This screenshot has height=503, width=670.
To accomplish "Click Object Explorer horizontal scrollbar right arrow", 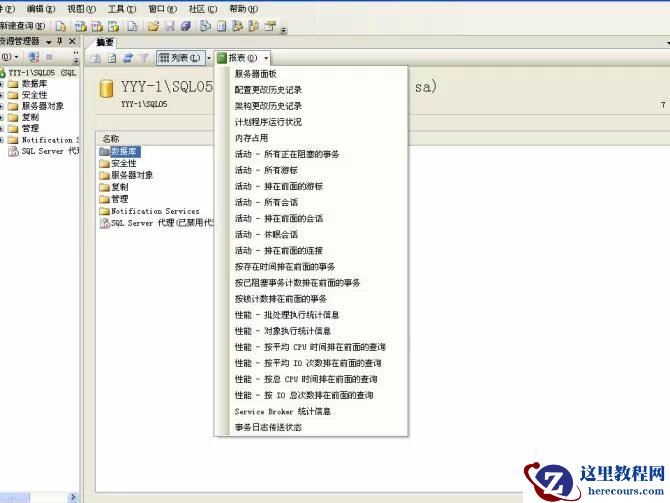I will point(73,497).
